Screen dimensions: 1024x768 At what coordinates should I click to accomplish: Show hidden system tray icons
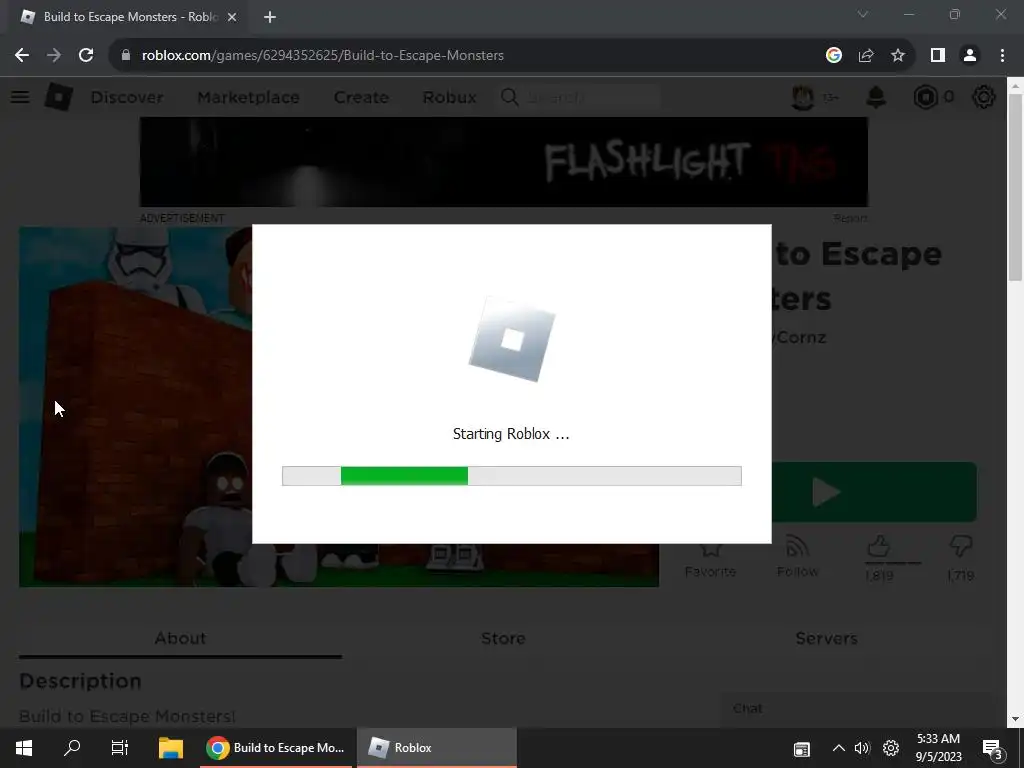839,748
